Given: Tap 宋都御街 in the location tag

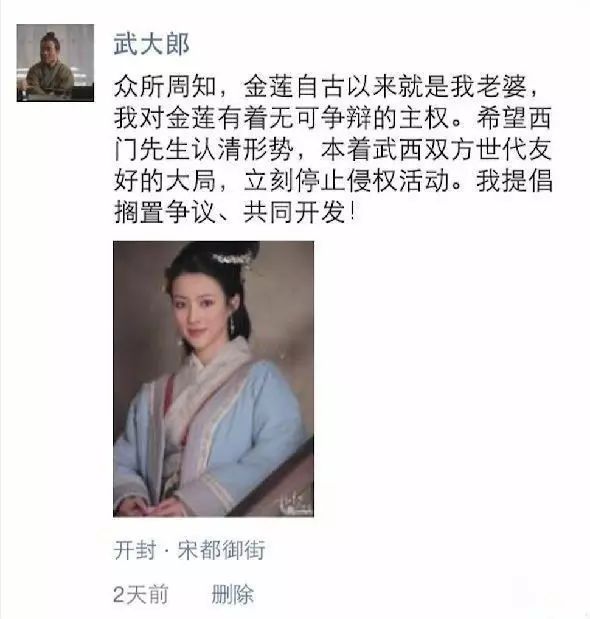Looking at the screenshot, I should click(x=221, y=549).
